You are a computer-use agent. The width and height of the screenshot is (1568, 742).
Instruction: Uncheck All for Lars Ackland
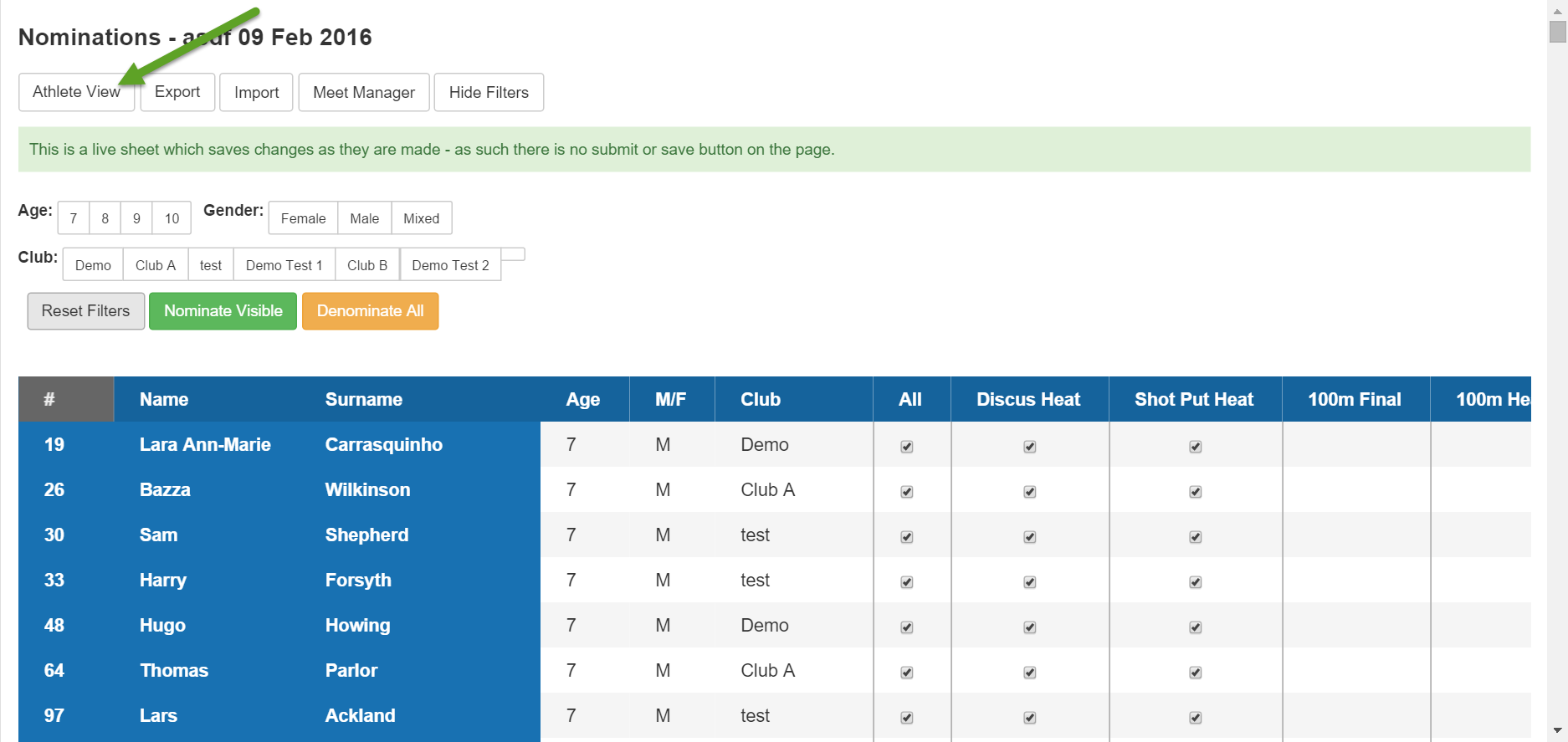coord(907,718)
